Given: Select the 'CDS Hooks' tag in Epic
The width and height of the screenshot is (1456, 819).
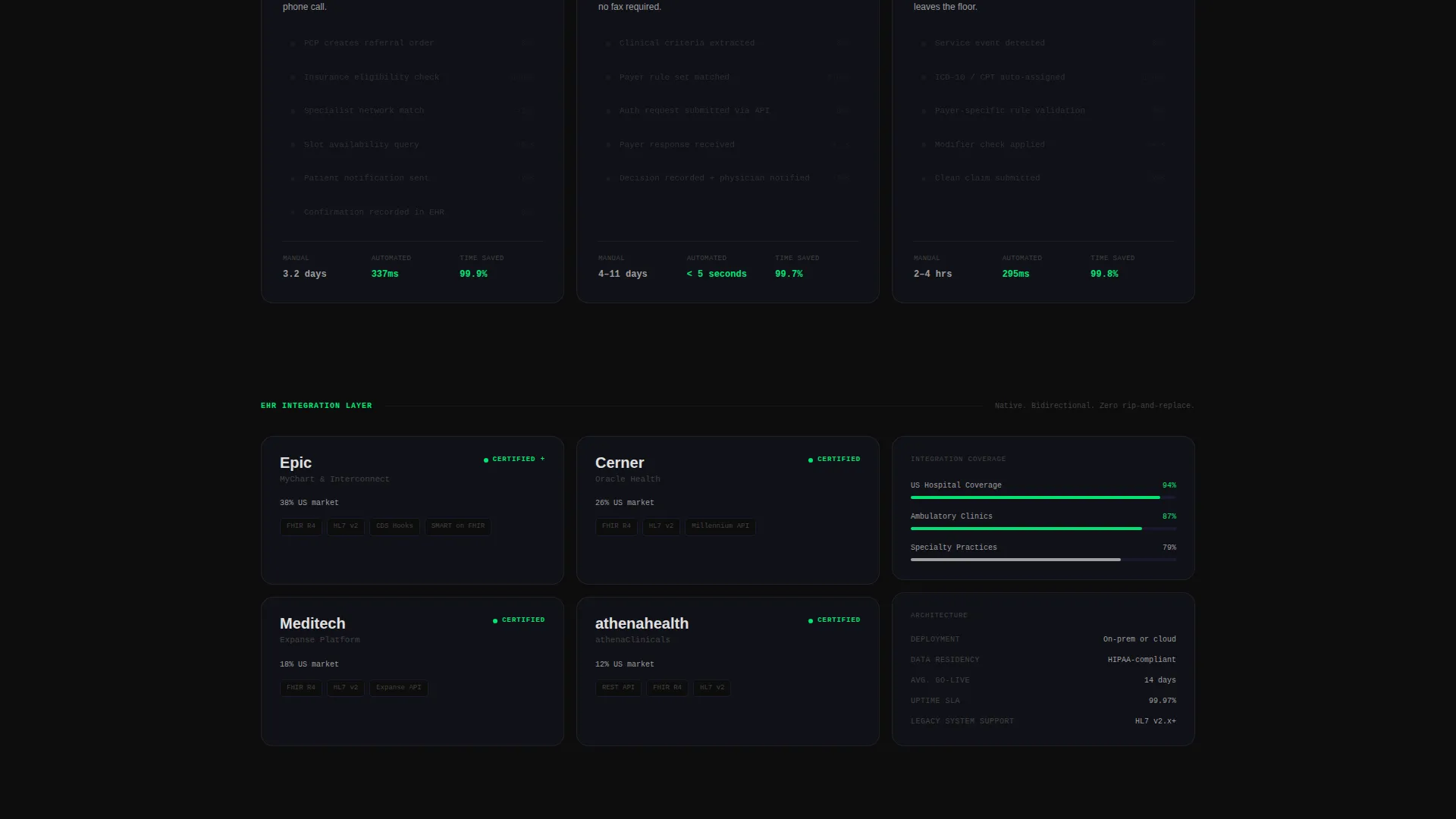Looking at the screenshot, I should pos(394,526).
